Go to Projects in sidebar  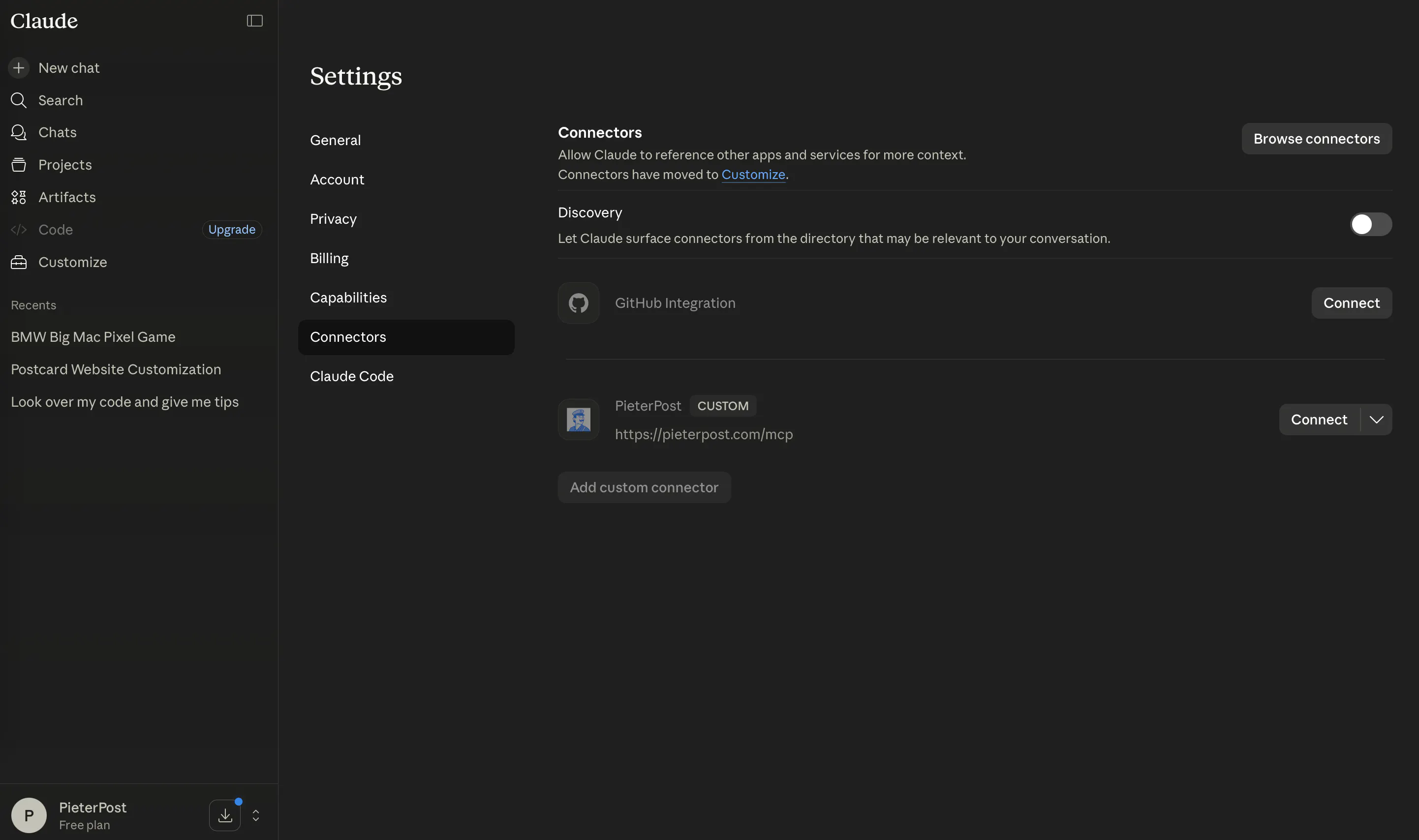(x=65, y=165)
